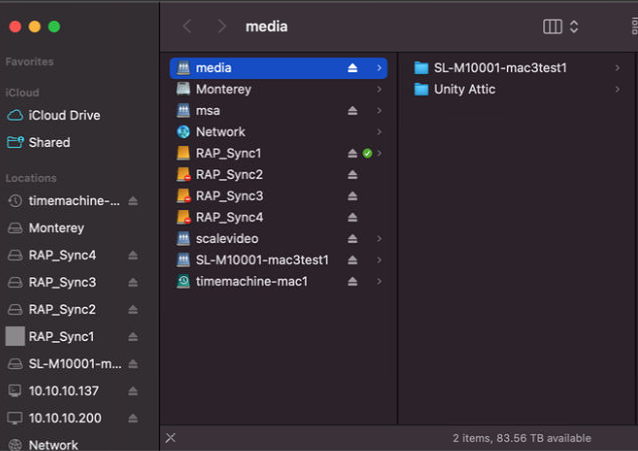Eject the scalevideo volume

[x=352, y=239]
